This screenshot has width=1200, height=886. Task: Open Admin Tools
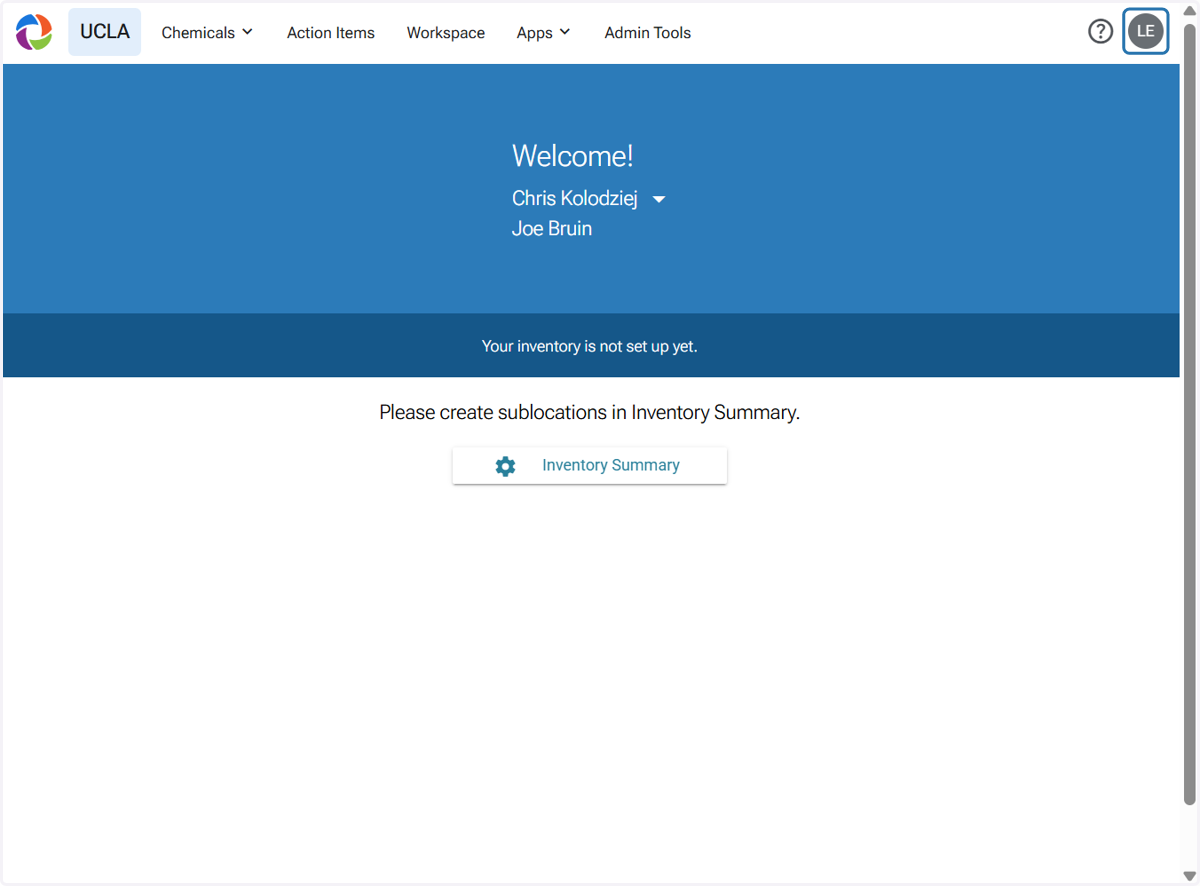point(648,32)
